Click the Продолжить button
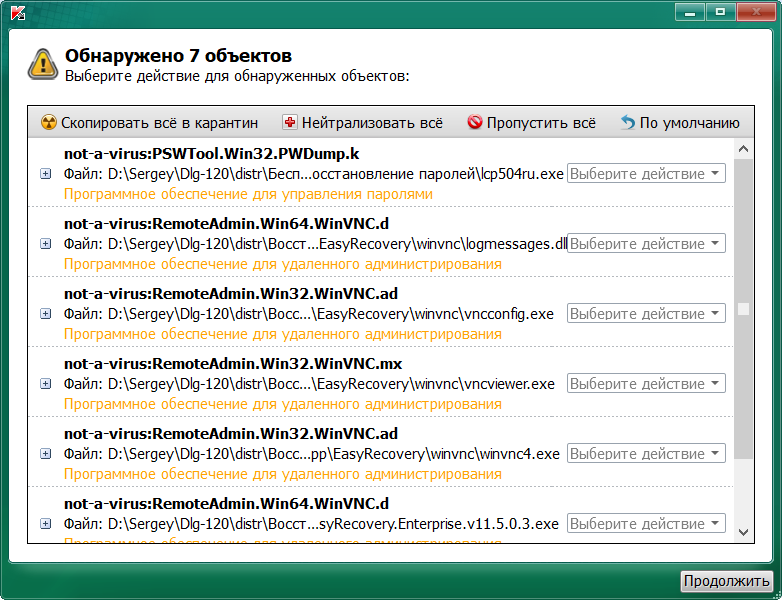 tap(726, 581)
